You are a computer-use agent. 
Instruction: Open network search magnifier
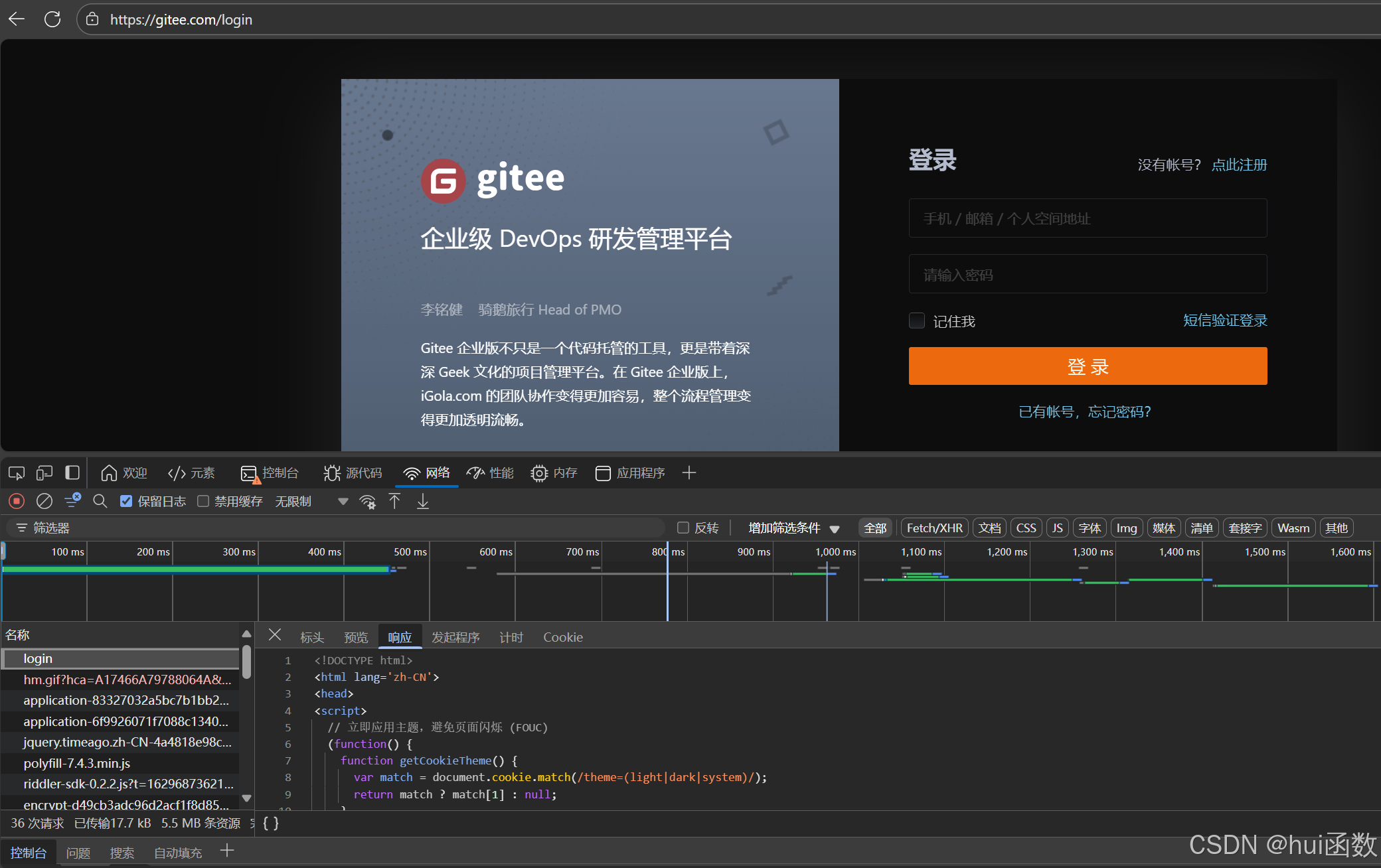click(100, 501)
